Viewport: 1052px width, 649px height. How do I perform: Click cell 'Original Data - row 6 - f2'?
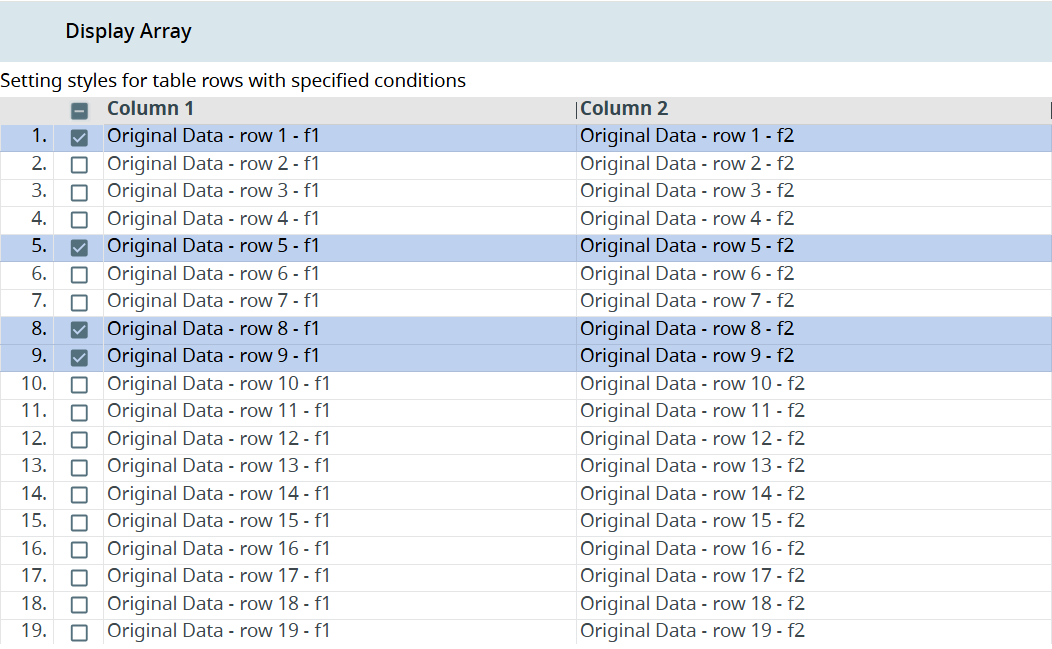pos(687,274)
